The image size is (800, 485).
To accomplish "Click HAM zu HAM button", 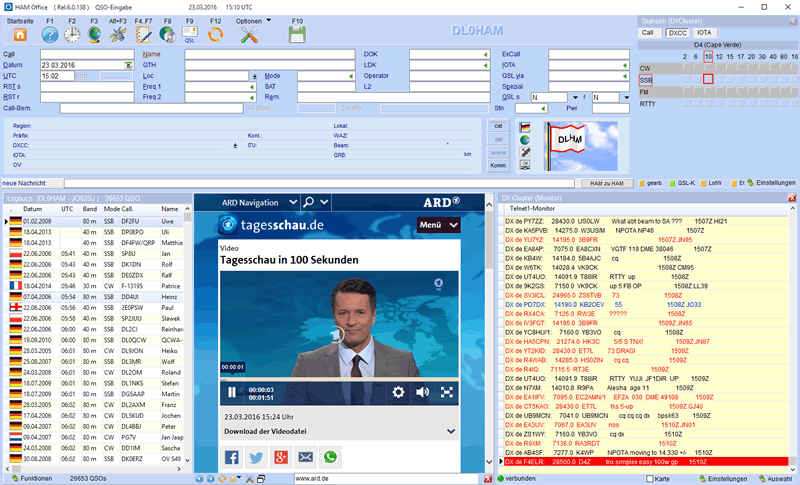I will click(607, 183).
